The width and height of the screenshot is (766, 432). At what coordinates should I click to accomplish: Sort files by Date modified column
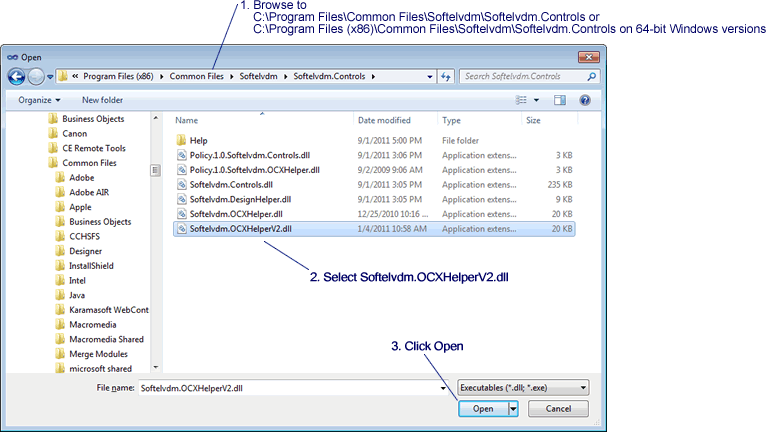[x=384, y=120]
